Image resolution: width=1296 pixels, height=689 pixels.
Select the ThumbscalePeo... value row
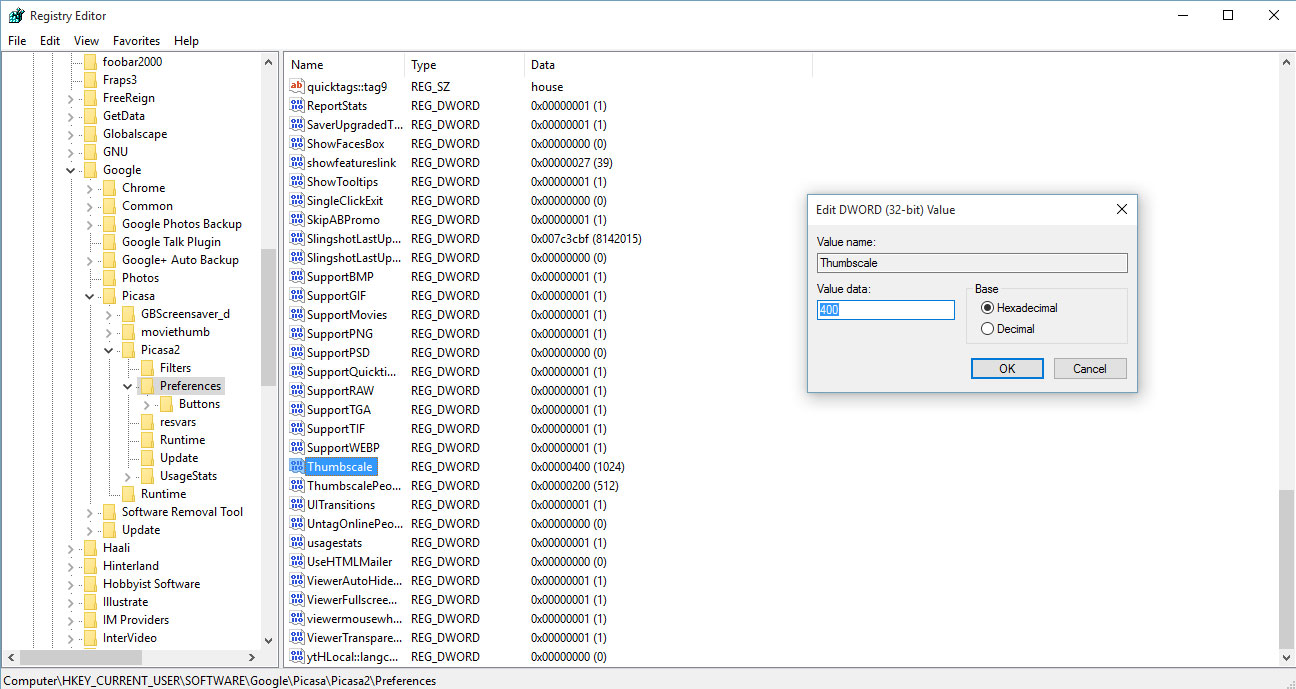(x=354, y=486)
